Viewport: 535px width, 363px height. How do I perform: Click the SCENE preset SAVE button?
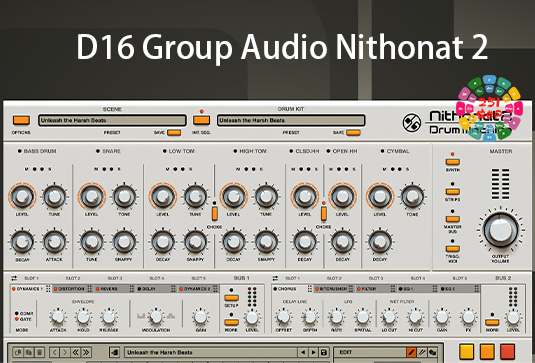(174, 133)
